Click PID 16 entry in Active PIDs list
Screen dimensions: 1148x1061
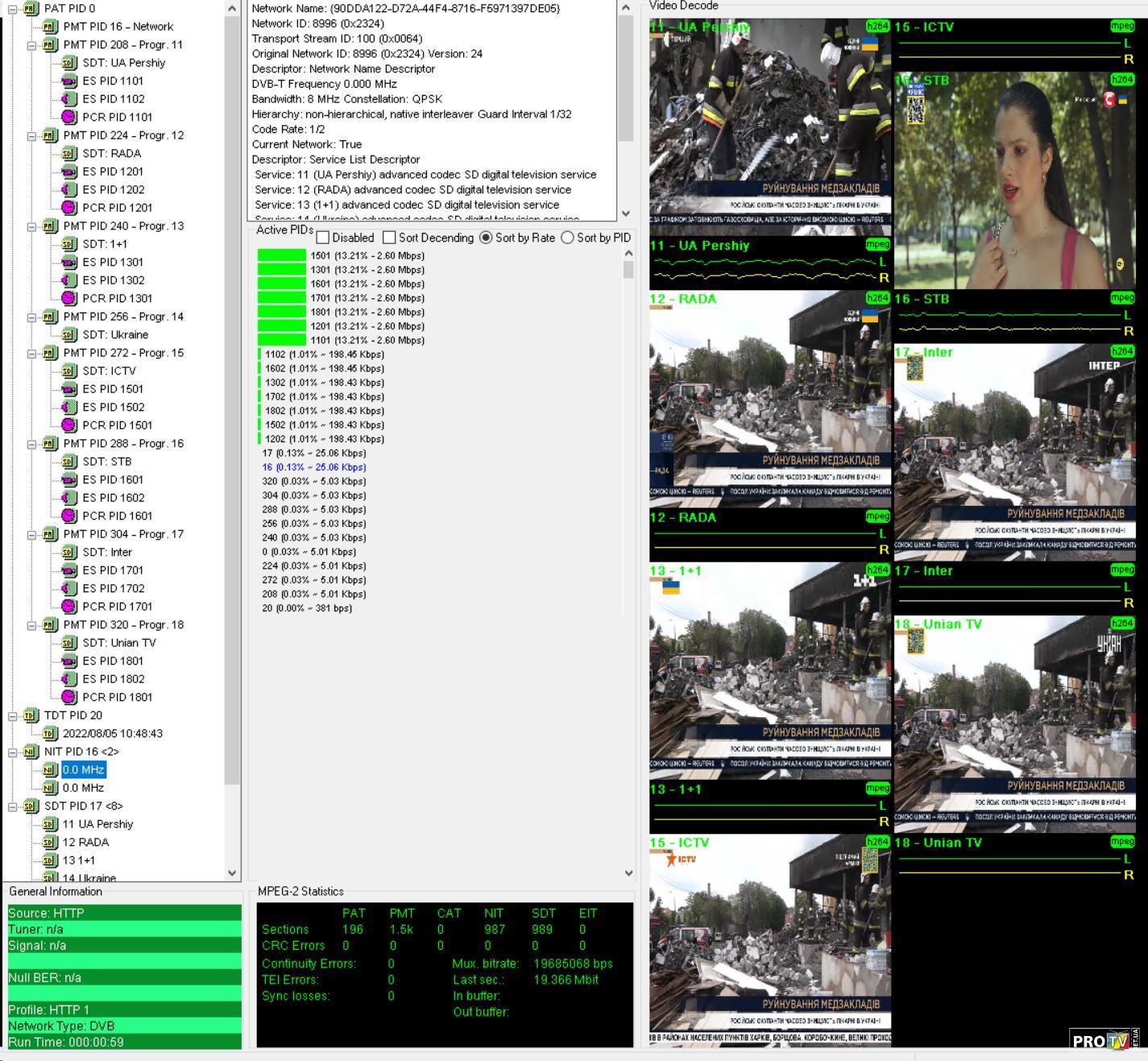313,467
